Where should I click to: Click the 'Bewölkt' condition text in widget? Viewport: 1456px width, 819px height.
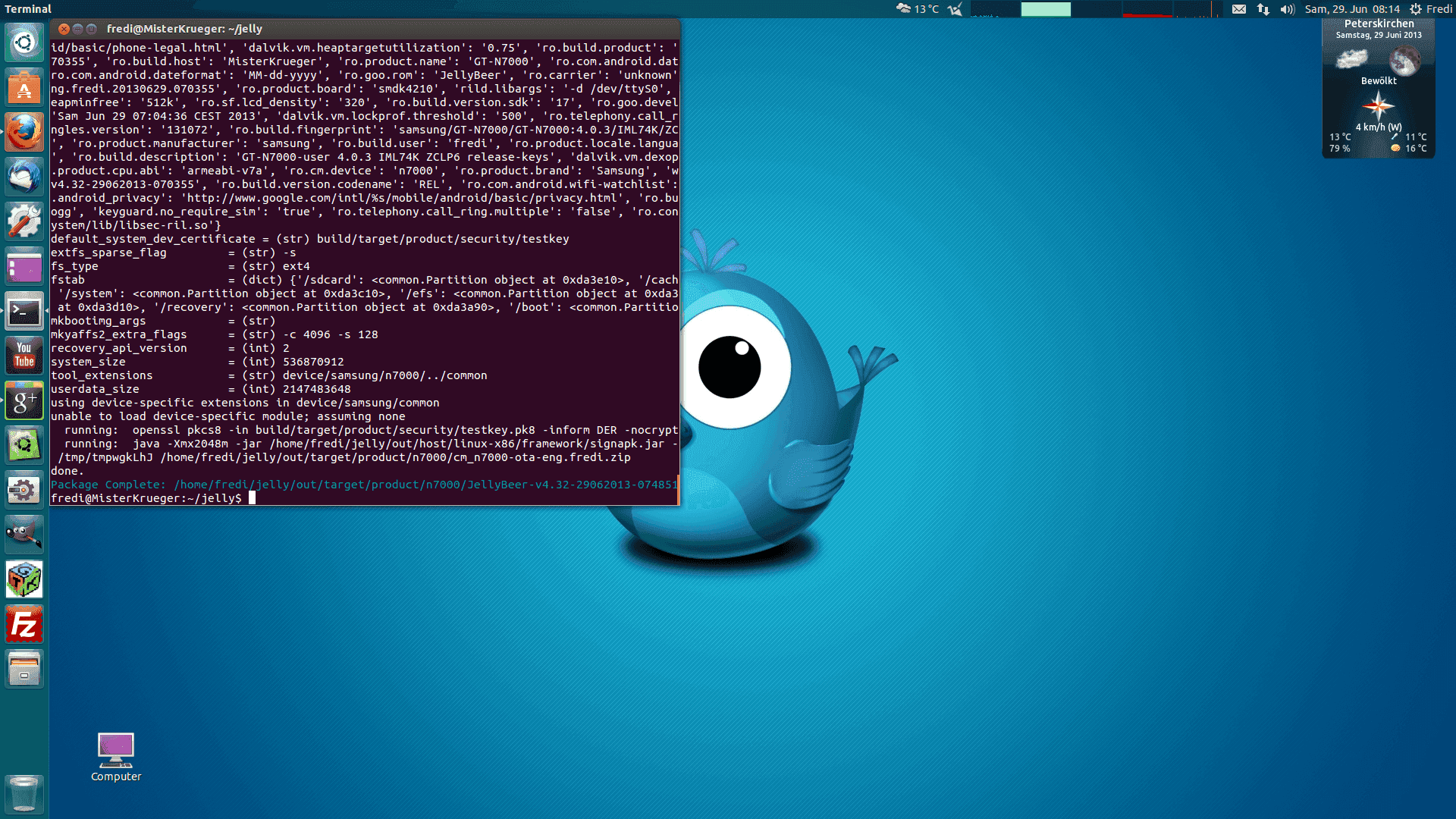coord(1379,80)
